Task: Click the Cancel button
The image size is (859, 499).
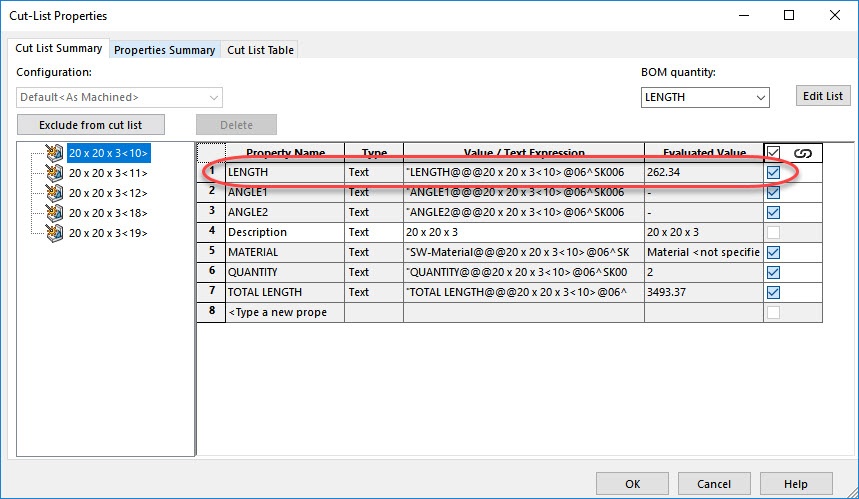Action: (x=714, y=484)
